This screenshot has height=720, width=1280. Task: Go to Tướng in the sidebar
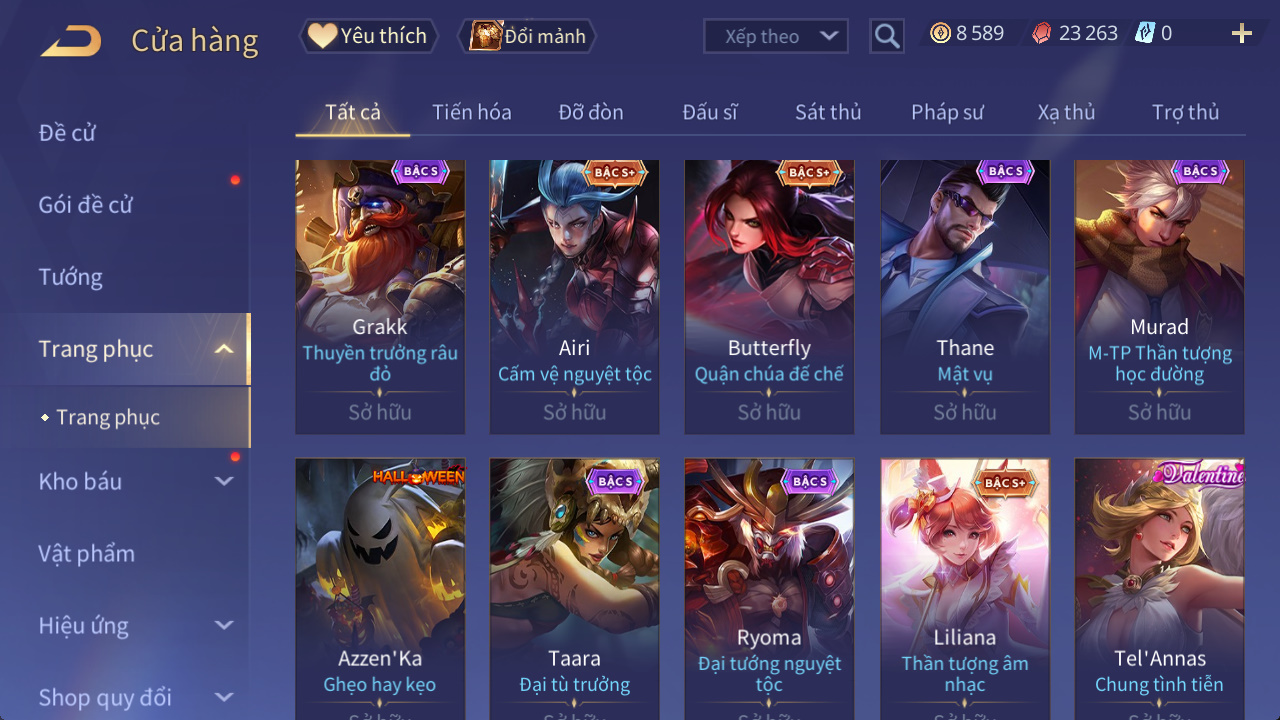pyautogui.click(x=70, y=277)
